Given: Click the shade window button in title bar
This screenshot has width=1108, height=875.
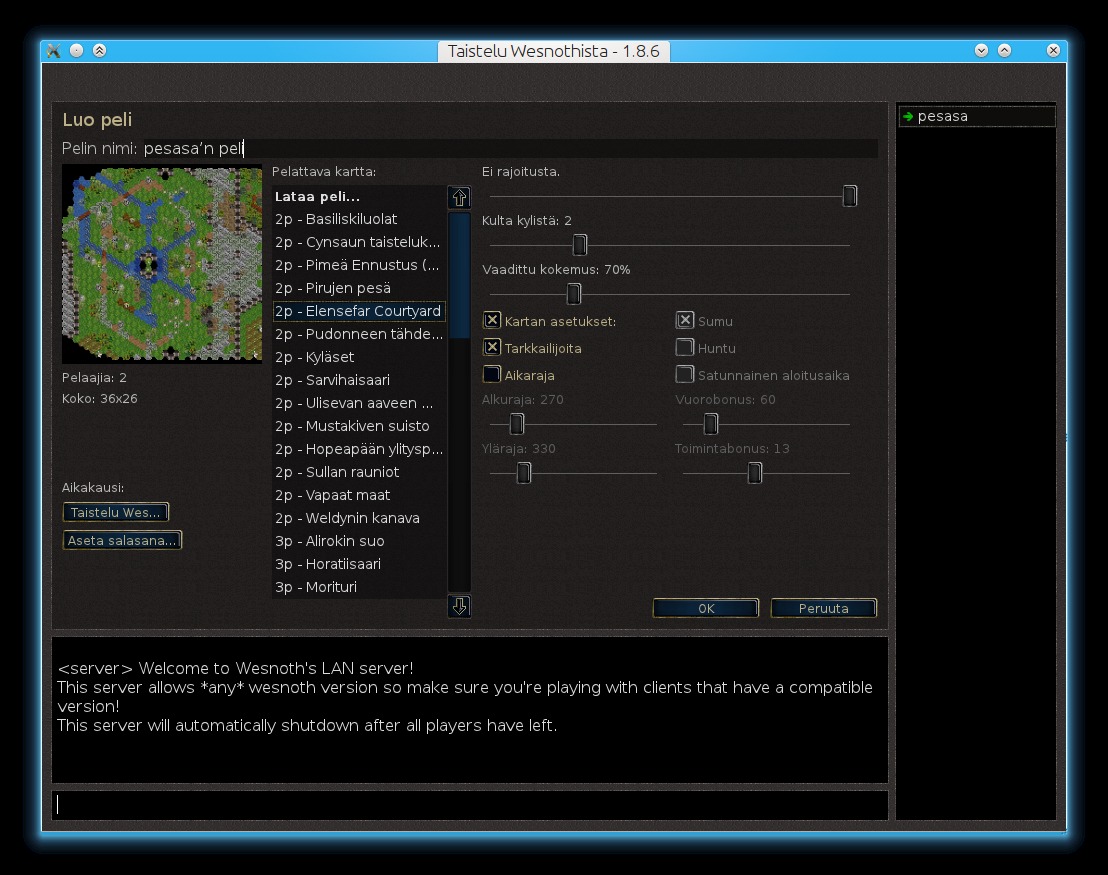Looking at the screenshot, I should (x=100, y=50).
